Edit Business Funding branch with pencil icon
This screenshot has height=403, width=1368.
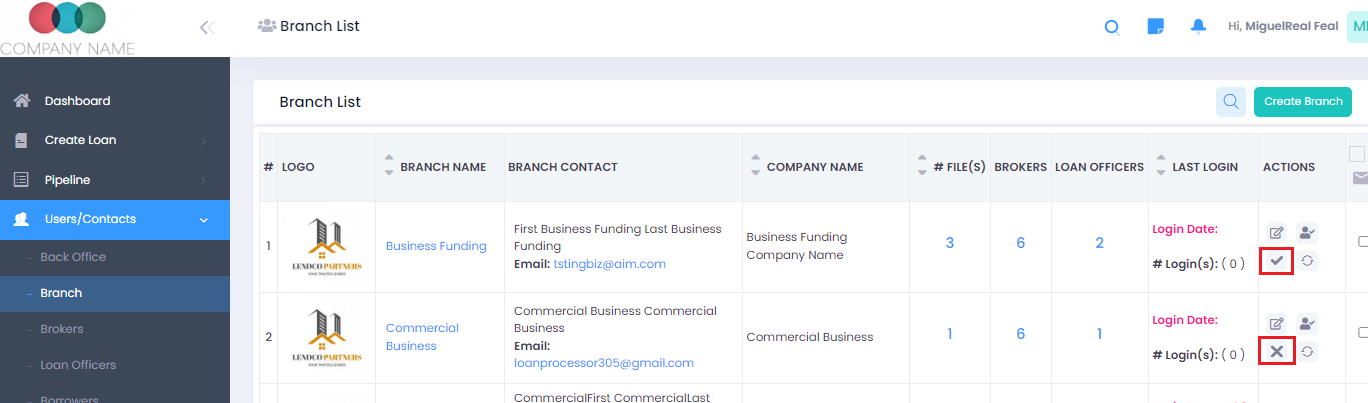1276,233
